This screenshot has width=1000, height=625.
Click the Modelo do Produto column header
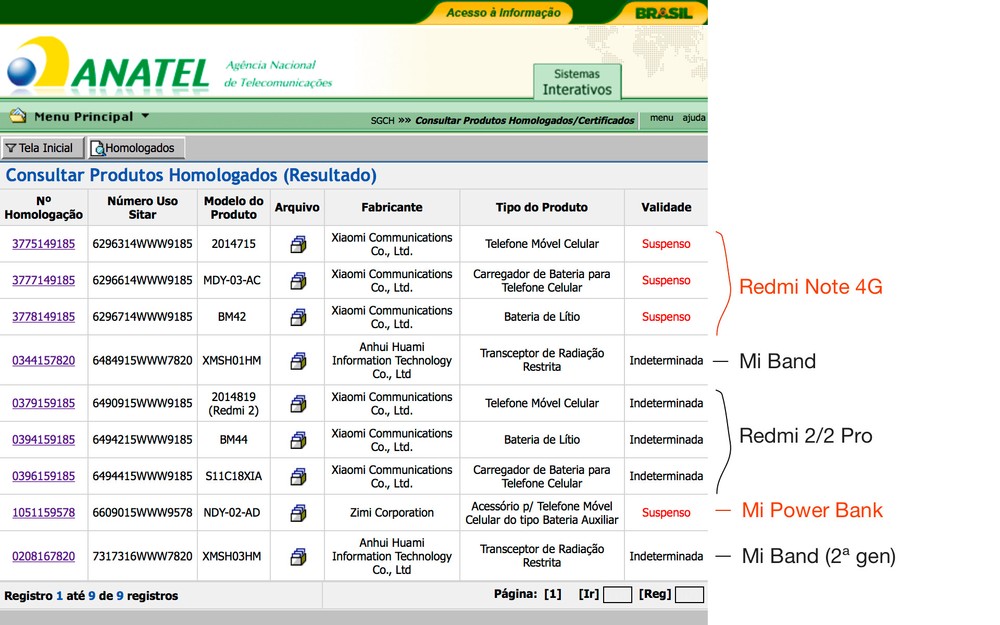click(x=233, y=208)
